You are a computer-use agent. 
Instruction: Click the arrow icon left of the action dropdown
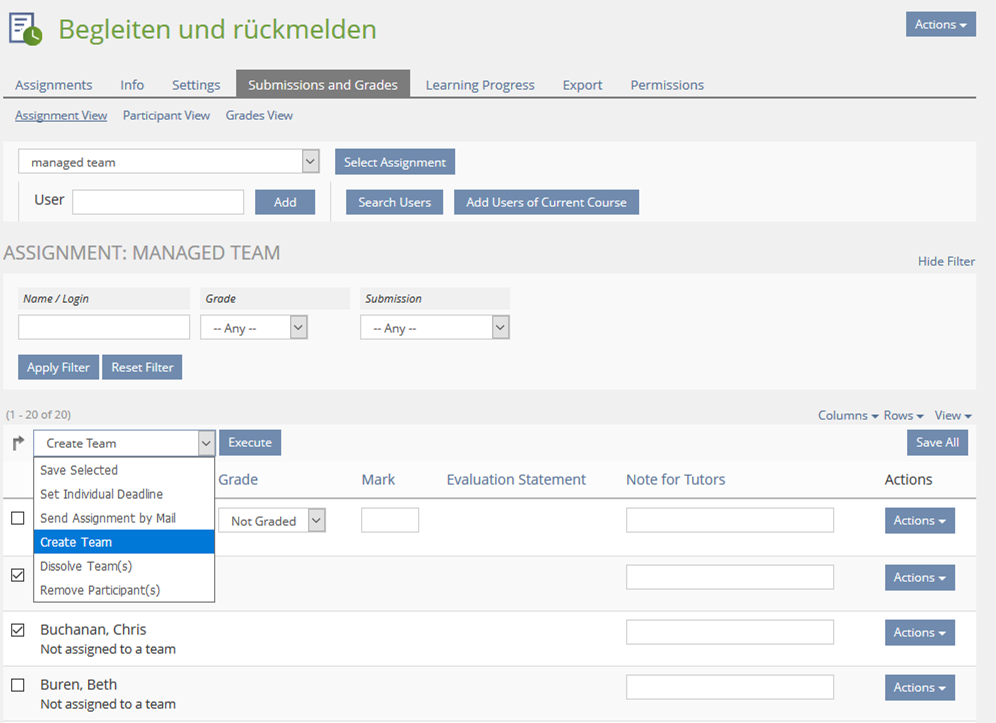pyautogui.click(x=18, y=443)
